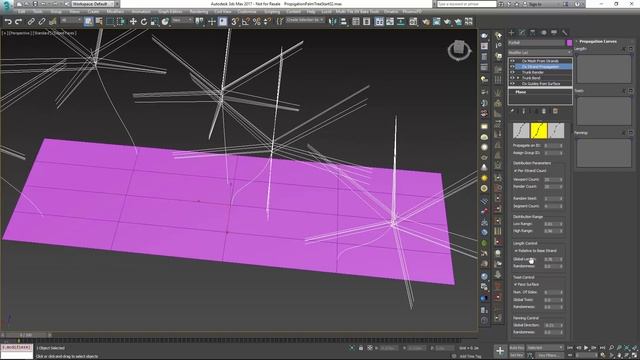Activate the Select and Scale tool
Image resolution: width=640 pixels, height=360 pixels.
click(154, 22)
